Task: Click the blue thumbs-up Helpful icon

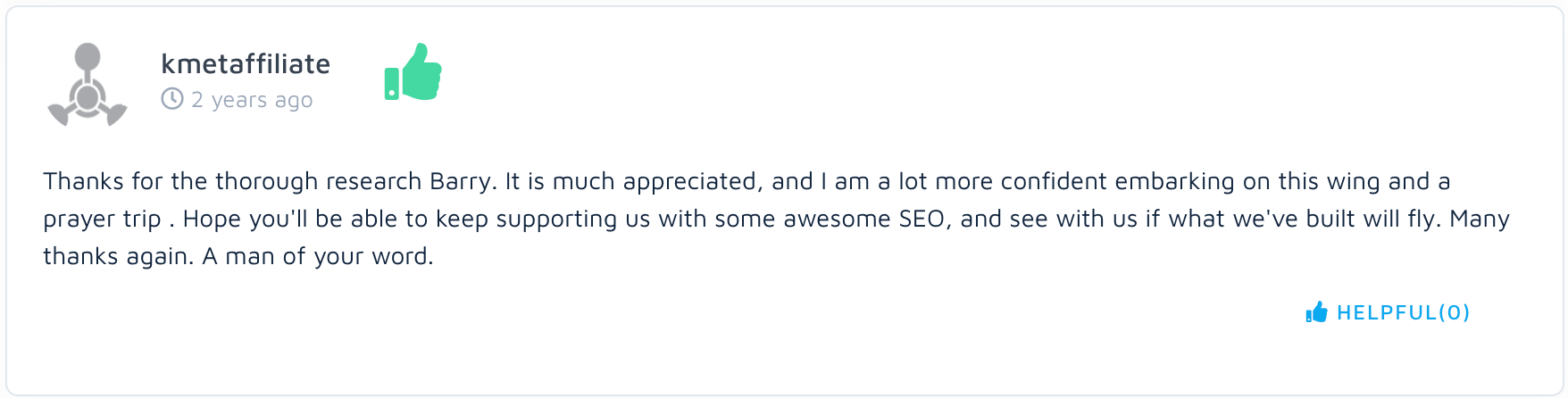Action: (x=1316, y=312)
